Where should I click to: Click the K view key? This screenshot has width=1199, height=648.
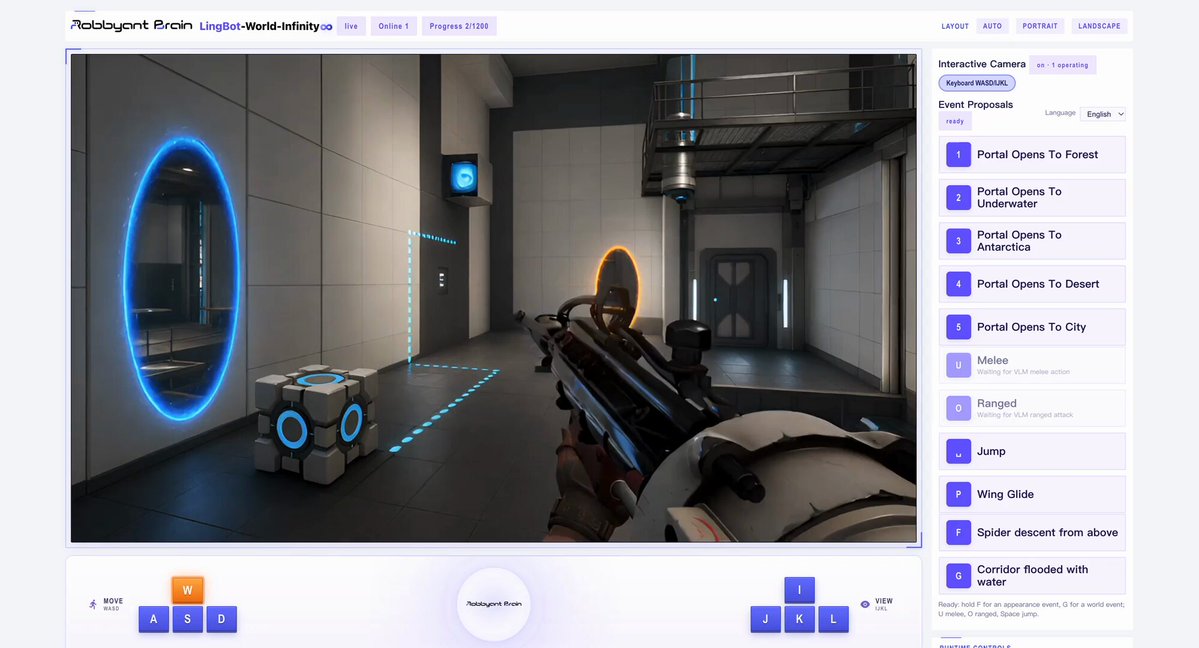coord(799,619)
